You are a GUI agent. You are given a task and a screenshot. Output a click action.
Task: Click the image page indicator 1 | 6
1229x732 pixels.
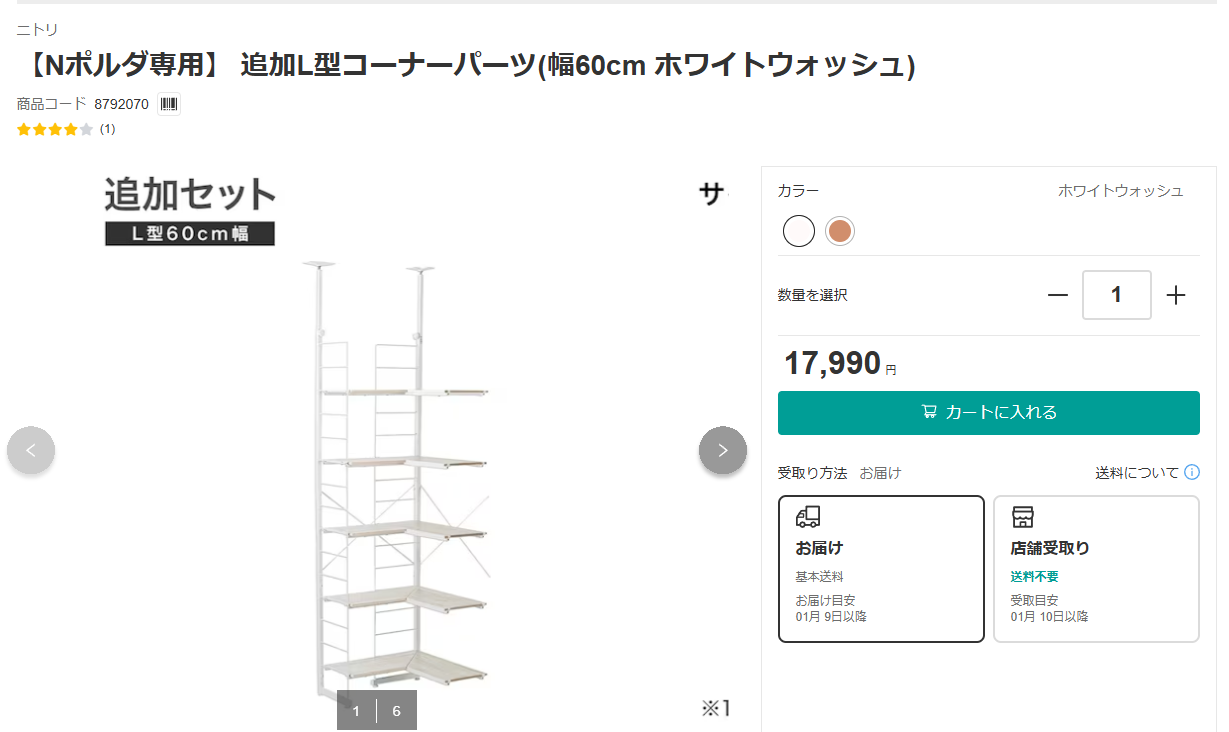(376, 711)
